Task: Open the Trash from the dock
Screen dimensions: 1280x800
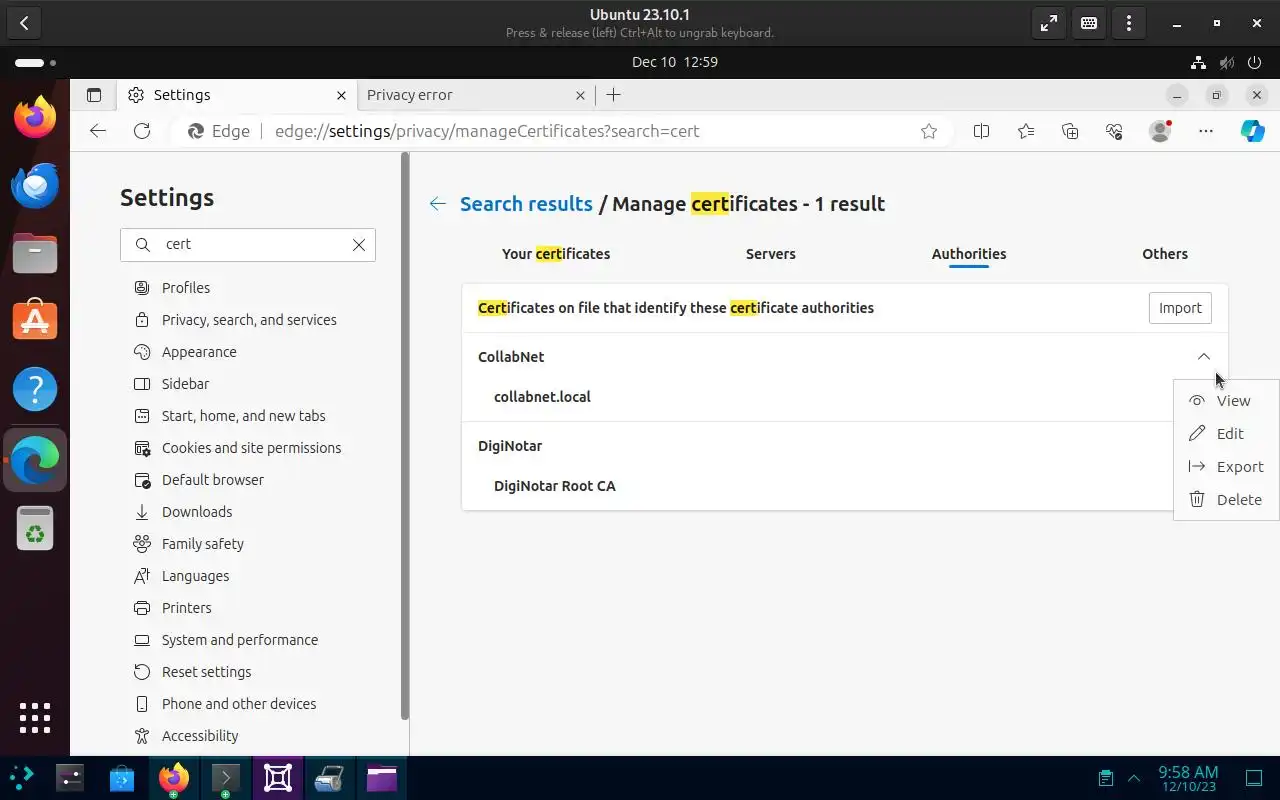Action: [35, 528]
